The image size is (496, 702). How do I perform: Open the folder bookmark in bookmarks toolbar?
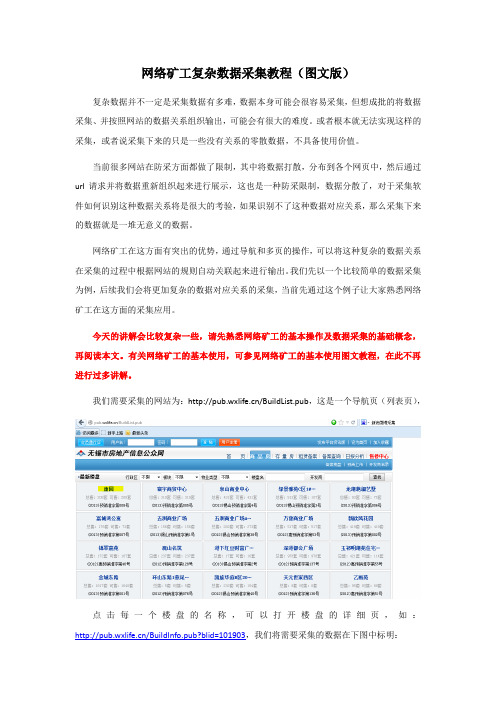coord(137,433)
